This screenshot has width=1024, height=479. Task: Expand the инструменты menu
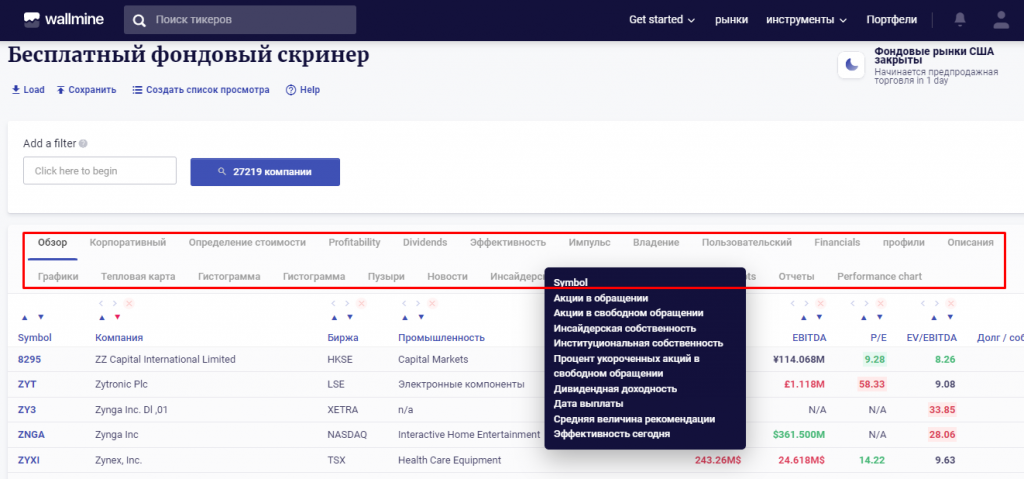point(806,20)
